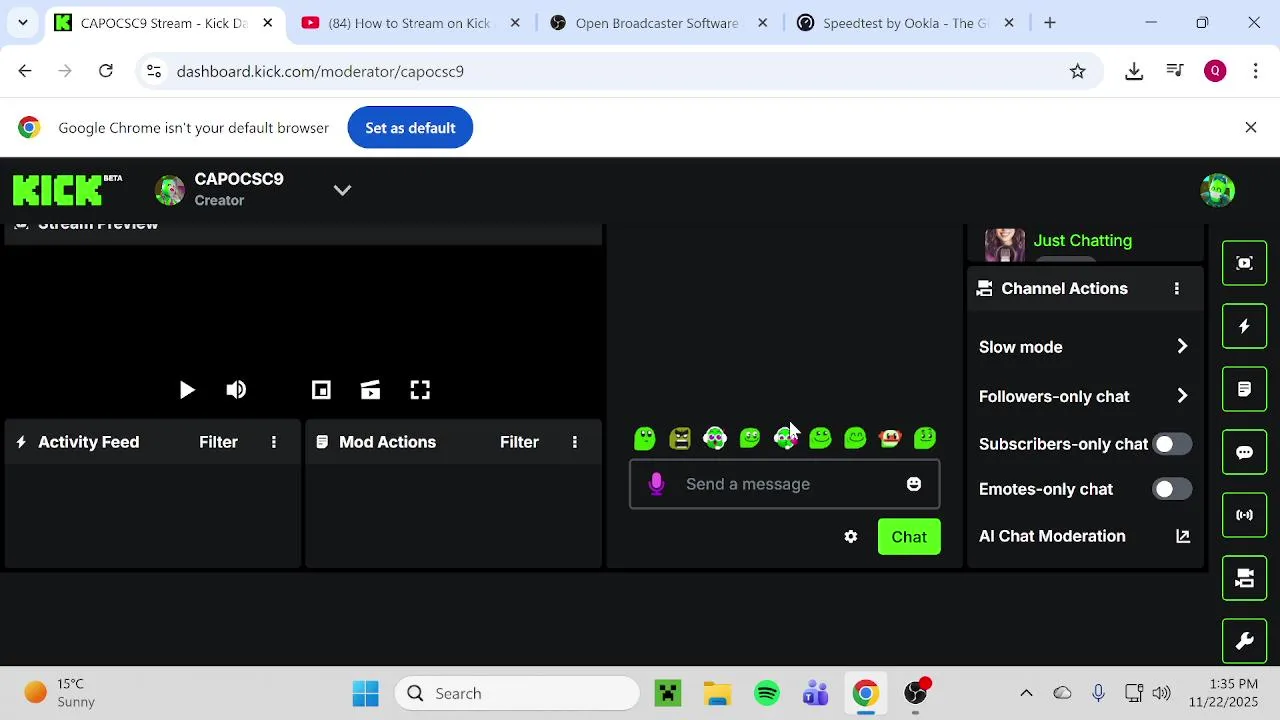This screenshot has height=720, width=1280.
Task: Click the KICK logo
Action: [x=67, y=189]
